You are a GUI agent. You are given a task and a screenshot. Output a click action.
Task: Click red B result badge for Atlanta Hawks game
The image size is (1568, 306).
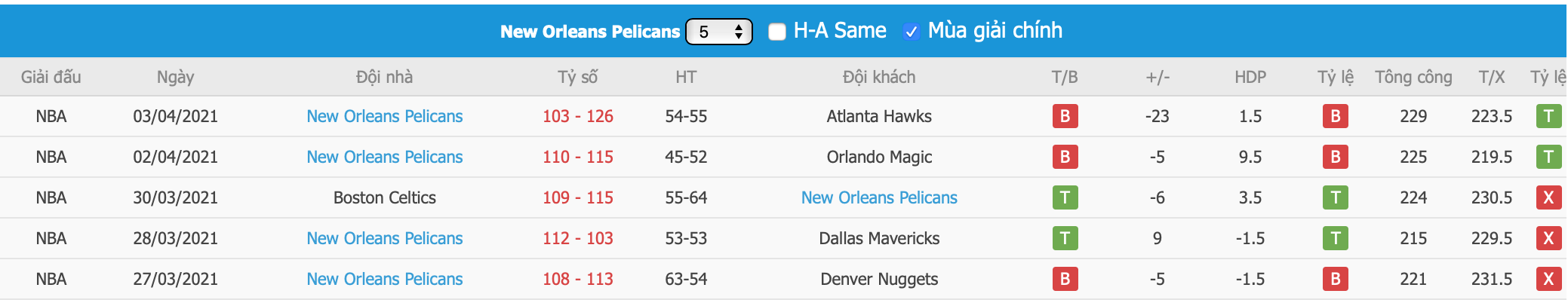click(x=1065, y=116)
